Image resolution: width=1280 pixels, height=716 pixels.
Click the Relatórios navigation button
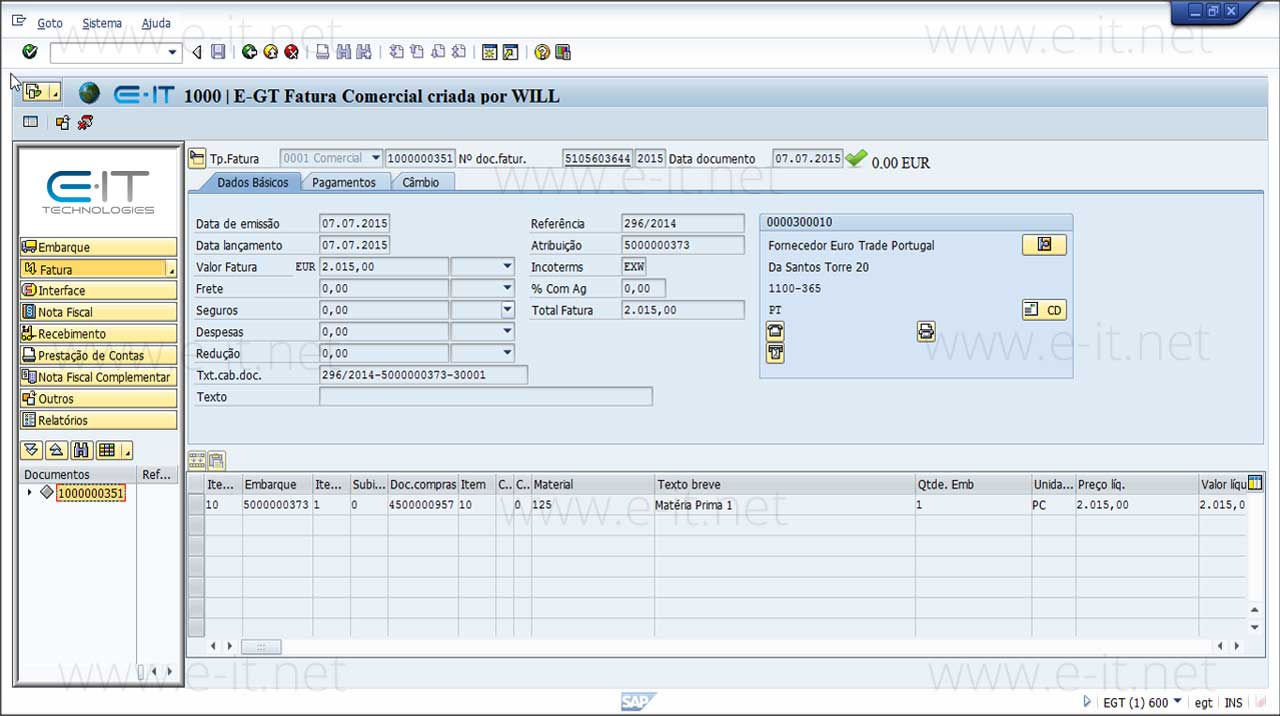click(98, 420)
